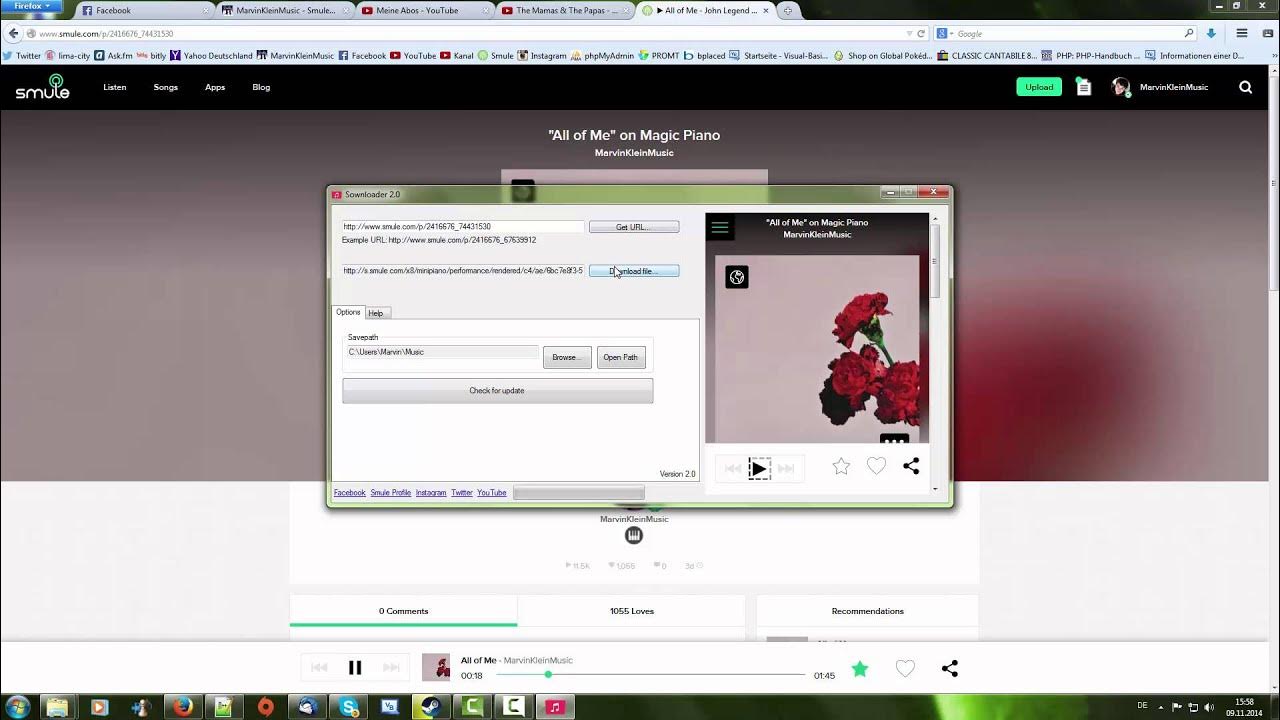Open Facebook link in Sownloader footer
The image size is (1280, 720).
pyautogui.click(x=349, y=493)
